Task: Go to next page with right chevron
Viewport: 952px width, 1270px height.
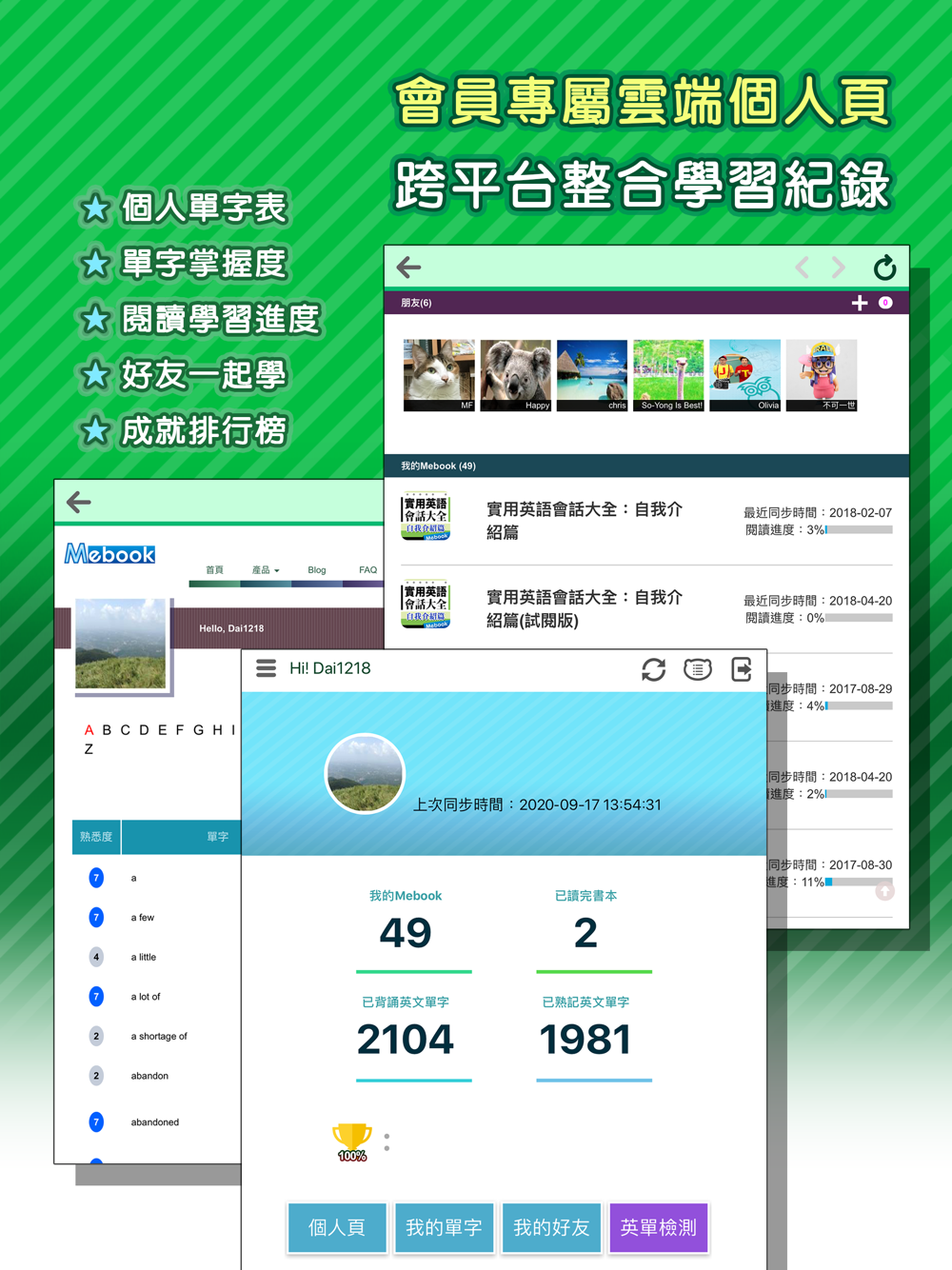Action: point(838,268)
